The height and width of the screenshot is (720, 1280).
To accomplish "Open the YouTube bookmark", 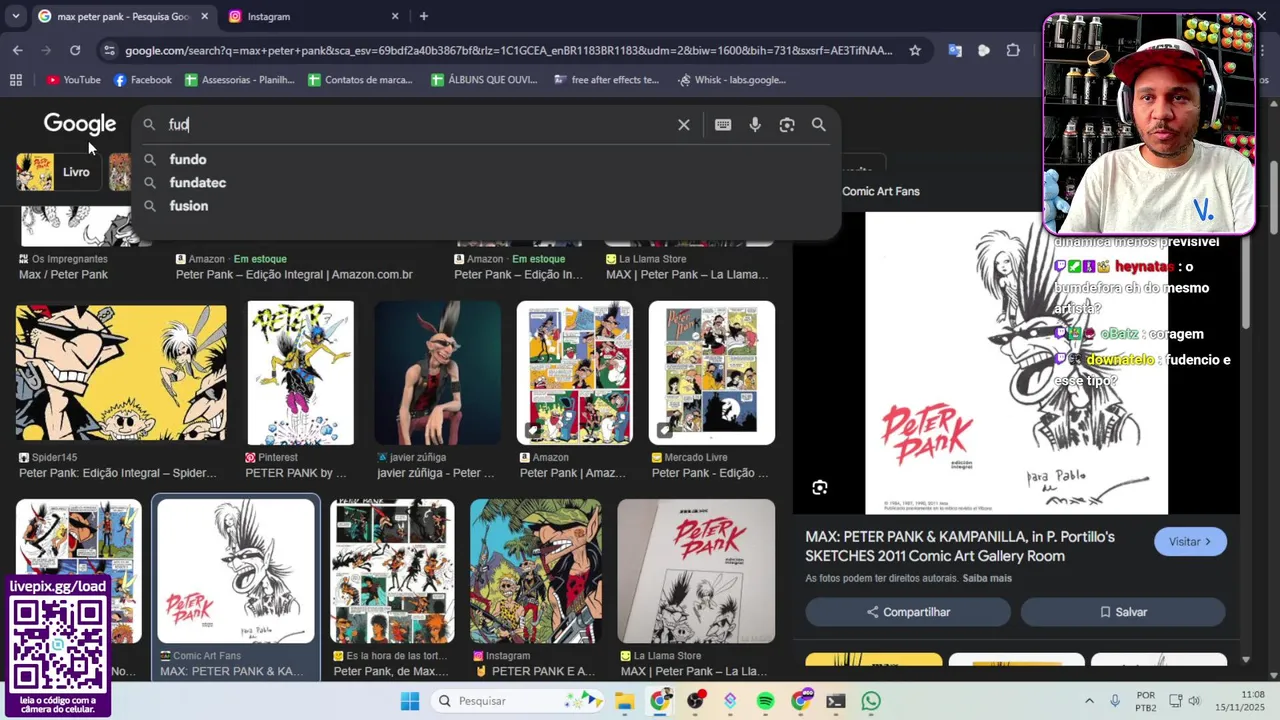I will pyautogui.click(x=73, y=80).
